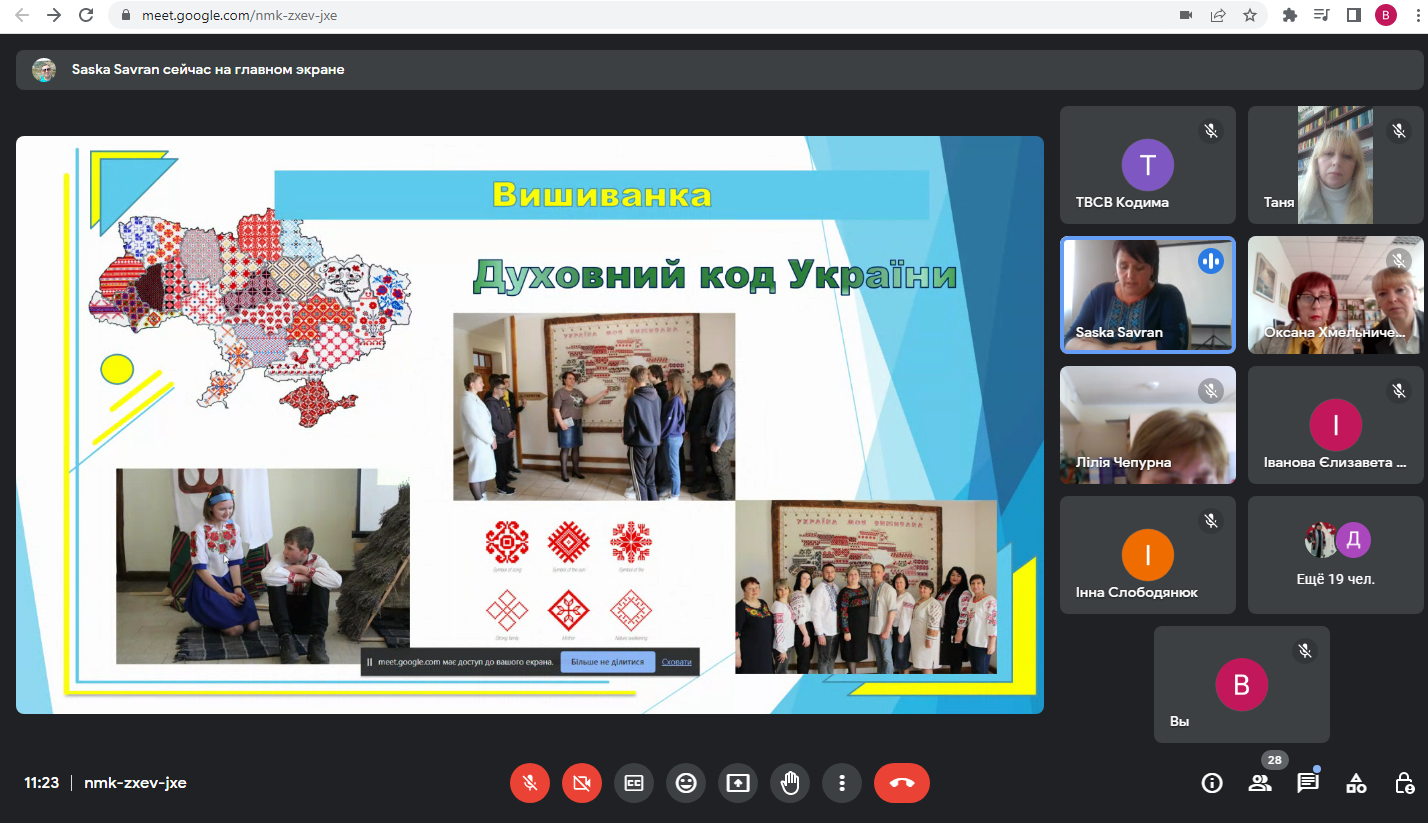The image size is (1428, 823).
Task: Click the present screen icon
Action: (738, 783)
